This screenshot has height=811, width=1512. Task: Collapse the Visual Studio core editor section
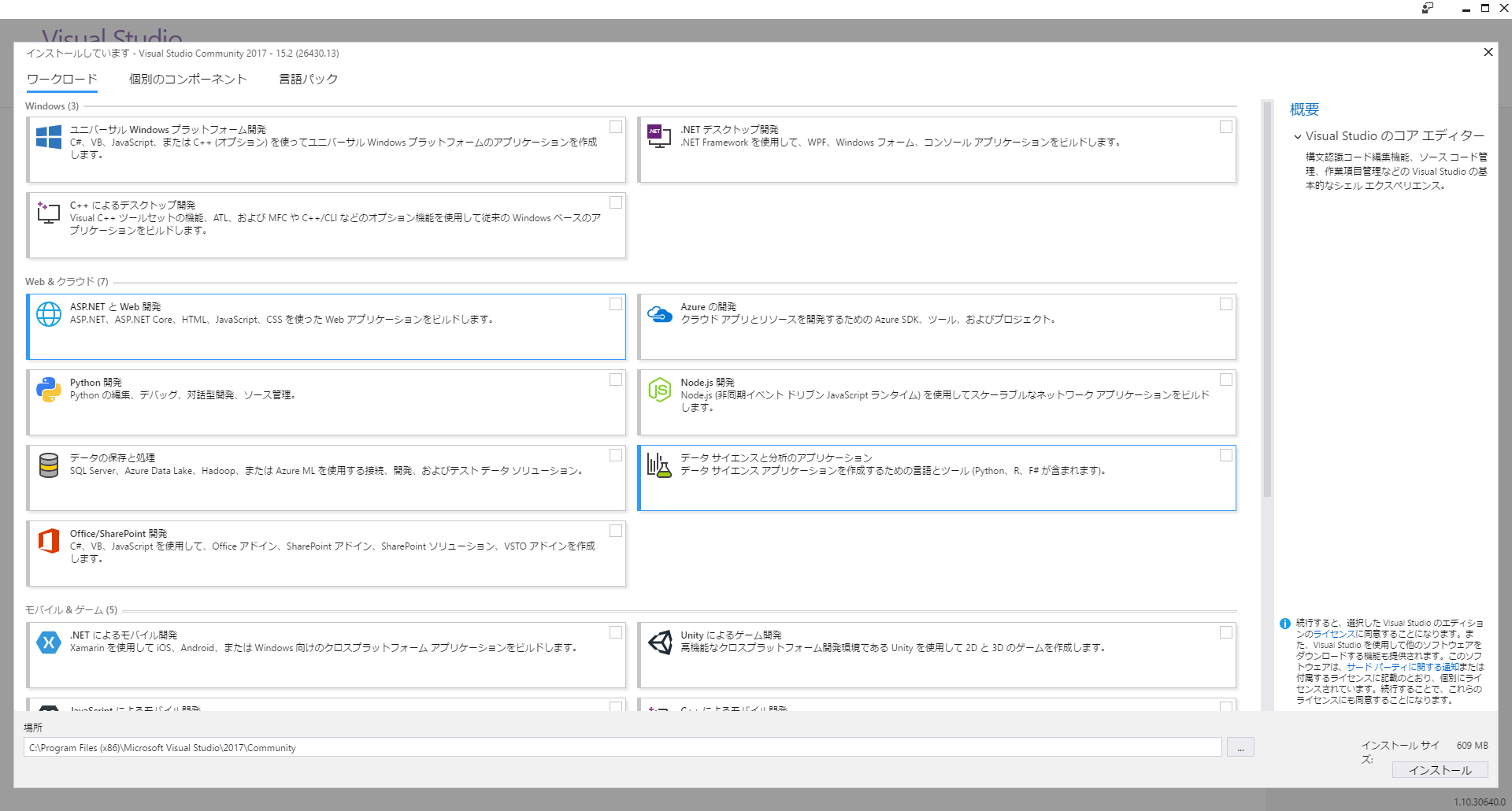coord(1298,136)
